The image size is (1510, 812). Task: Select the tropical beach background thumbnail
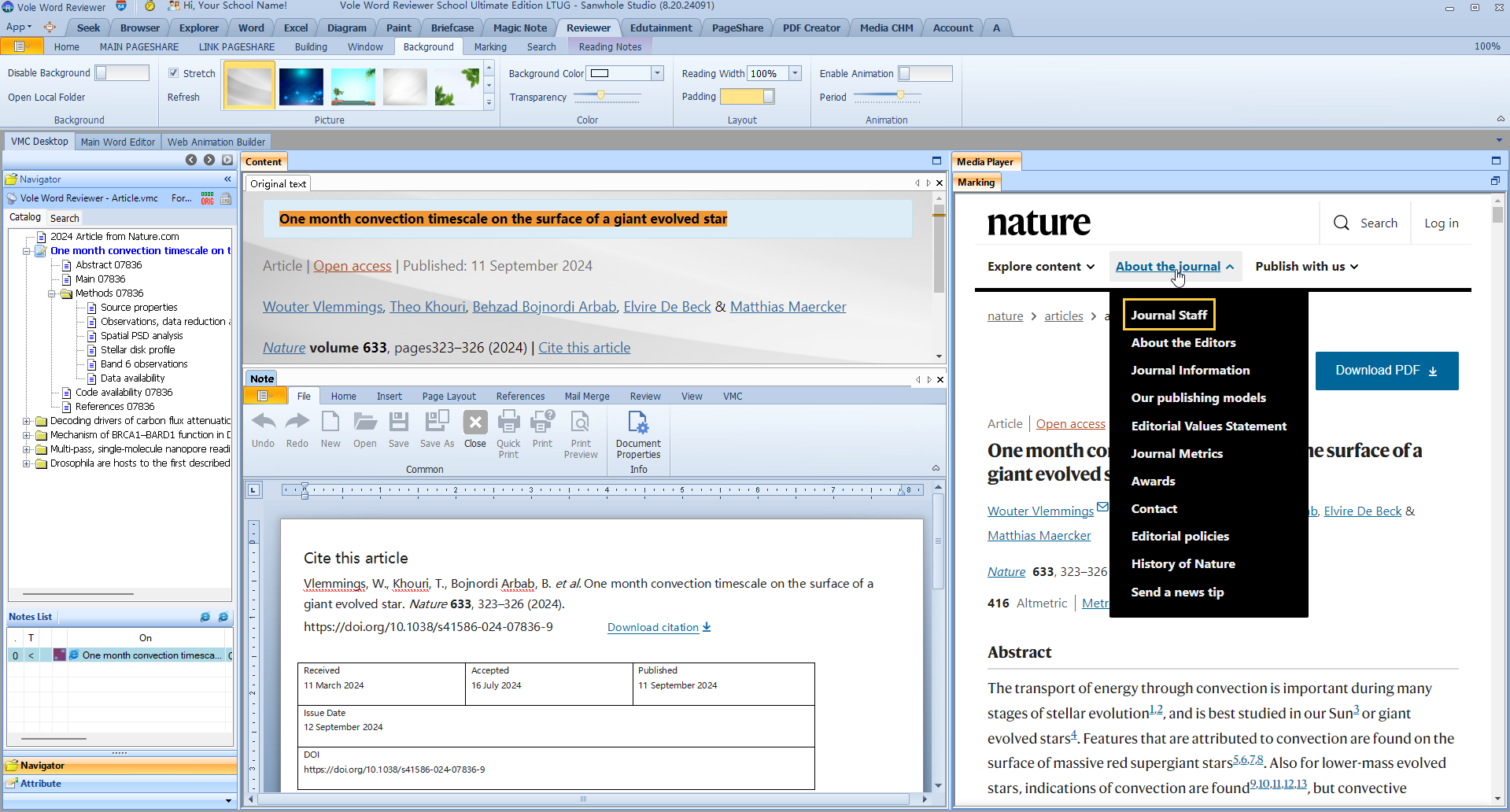353,86
